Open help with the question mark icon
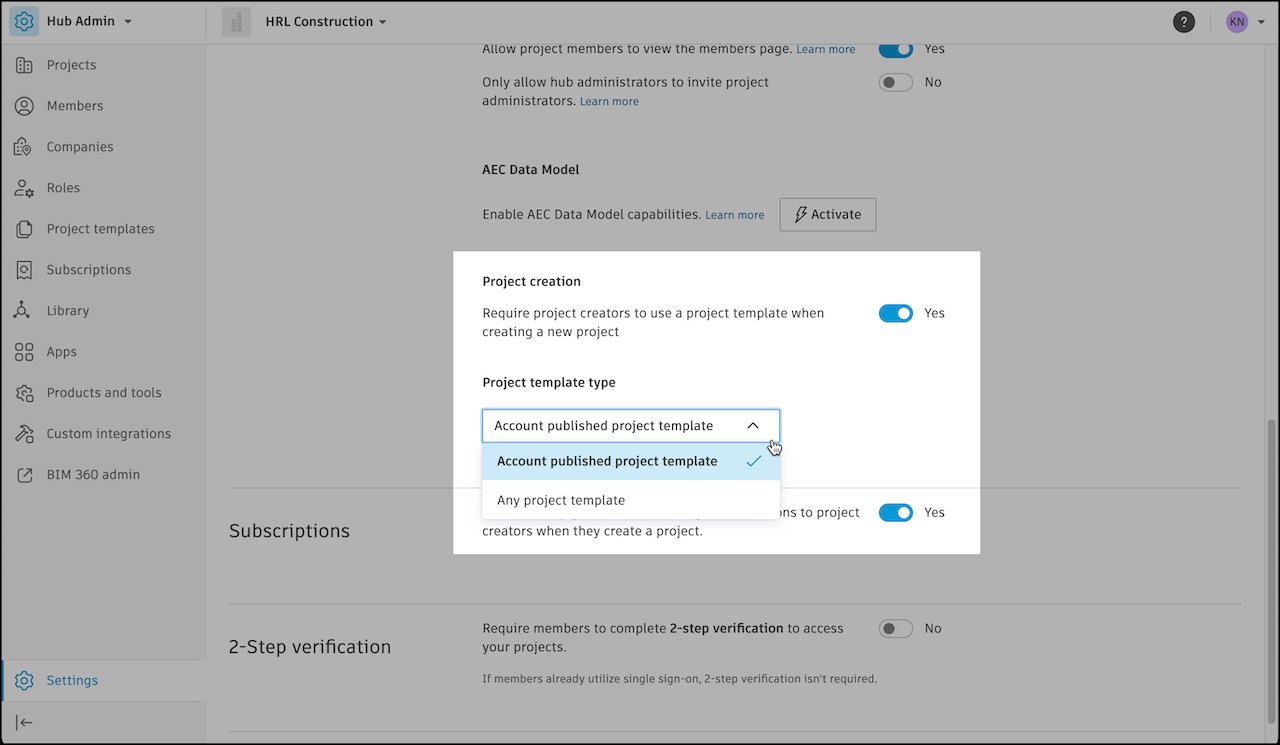The width and height of the screenshot is (1280, 745). (1184, 22)
